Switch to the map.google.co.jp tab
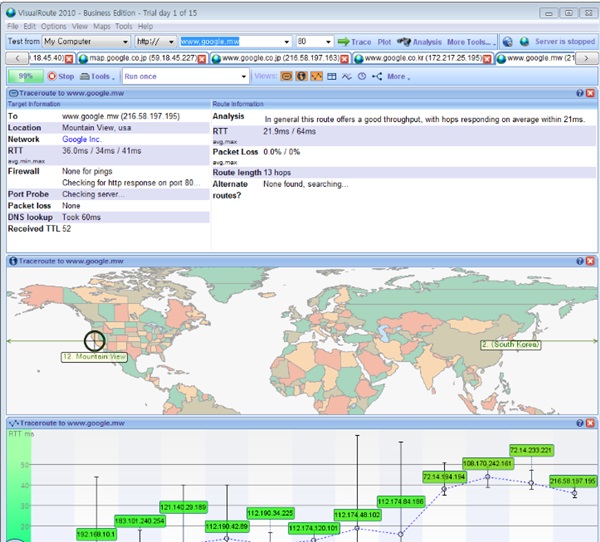The height and width of the screenshot is (542, 600). 142,59
